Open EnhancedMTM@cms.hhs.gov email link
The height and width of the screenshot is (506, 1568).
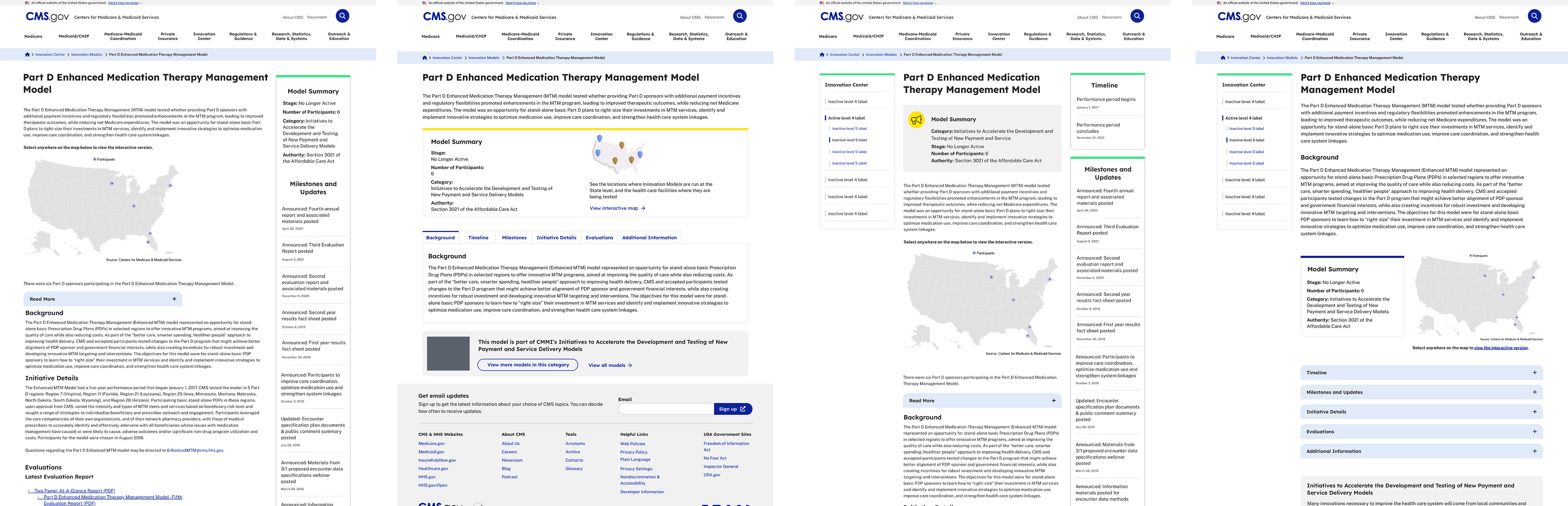point(196,450)
